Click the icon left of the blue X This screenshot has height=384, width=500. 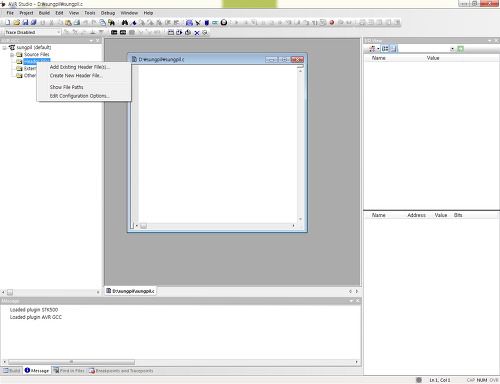188,32
